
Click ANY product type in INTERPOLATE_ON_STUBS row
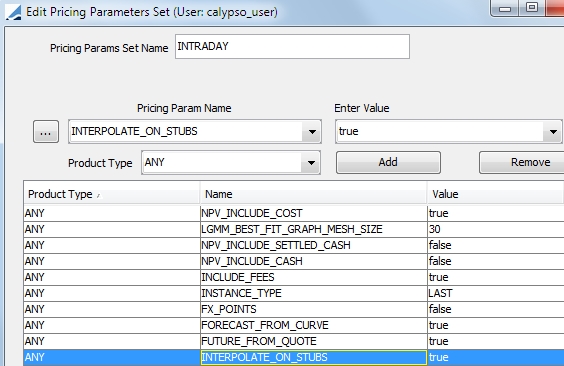(x=112, y=357)
